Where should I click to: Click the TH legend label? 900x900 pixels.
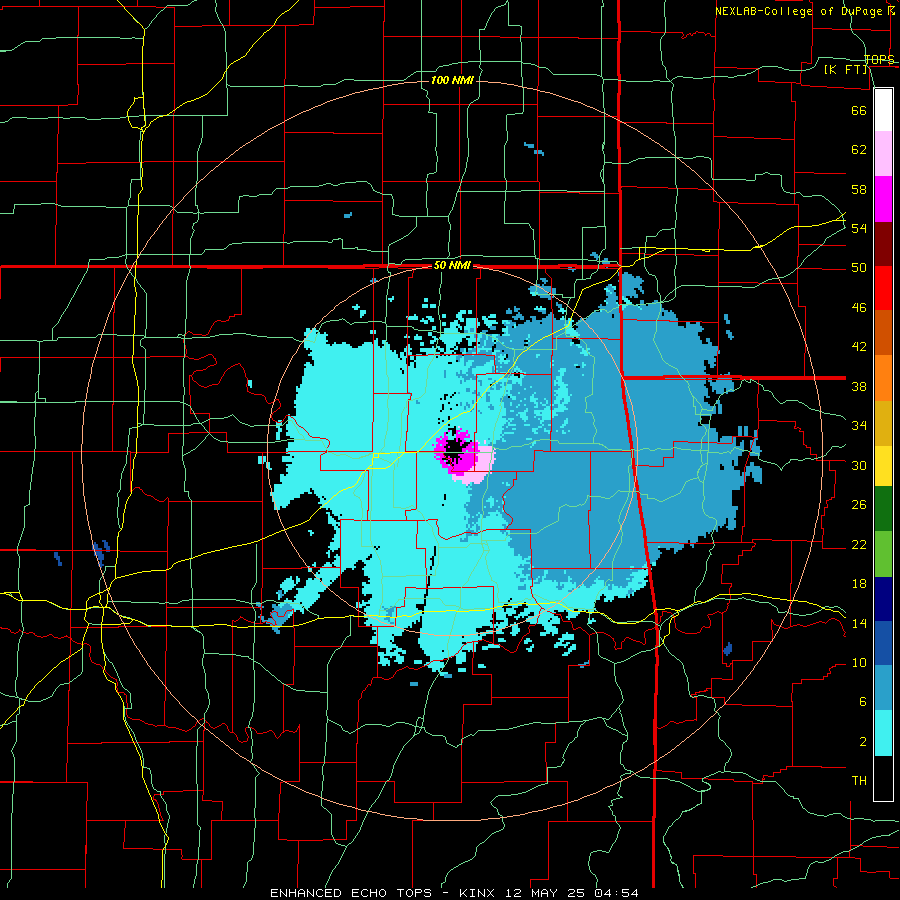(859, 781)
